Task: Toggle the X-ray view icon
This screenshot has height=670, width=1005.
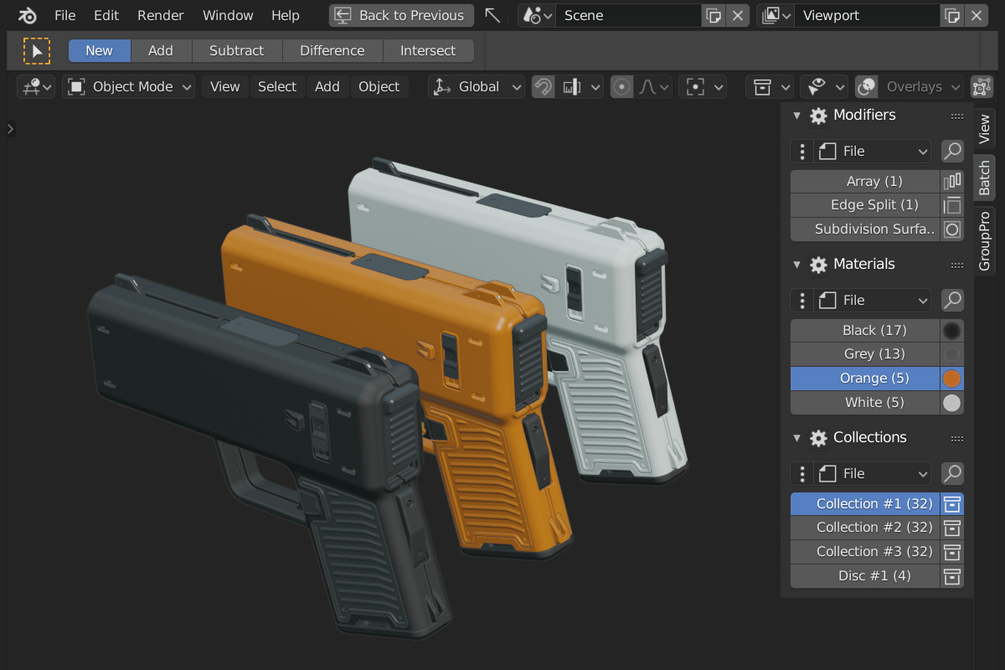Action: pyautogui.click(x=981, y=87)
